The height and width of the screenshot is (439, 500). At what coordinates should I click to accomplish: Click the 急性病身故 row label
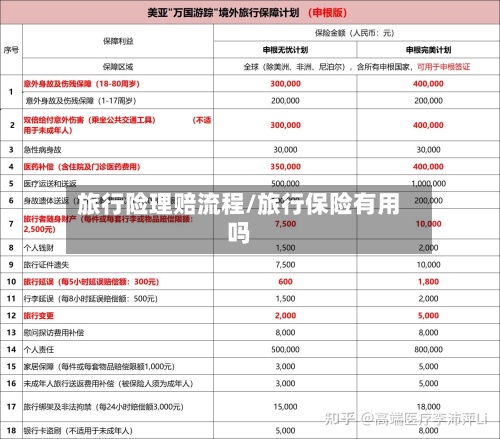tap(42, 150)
